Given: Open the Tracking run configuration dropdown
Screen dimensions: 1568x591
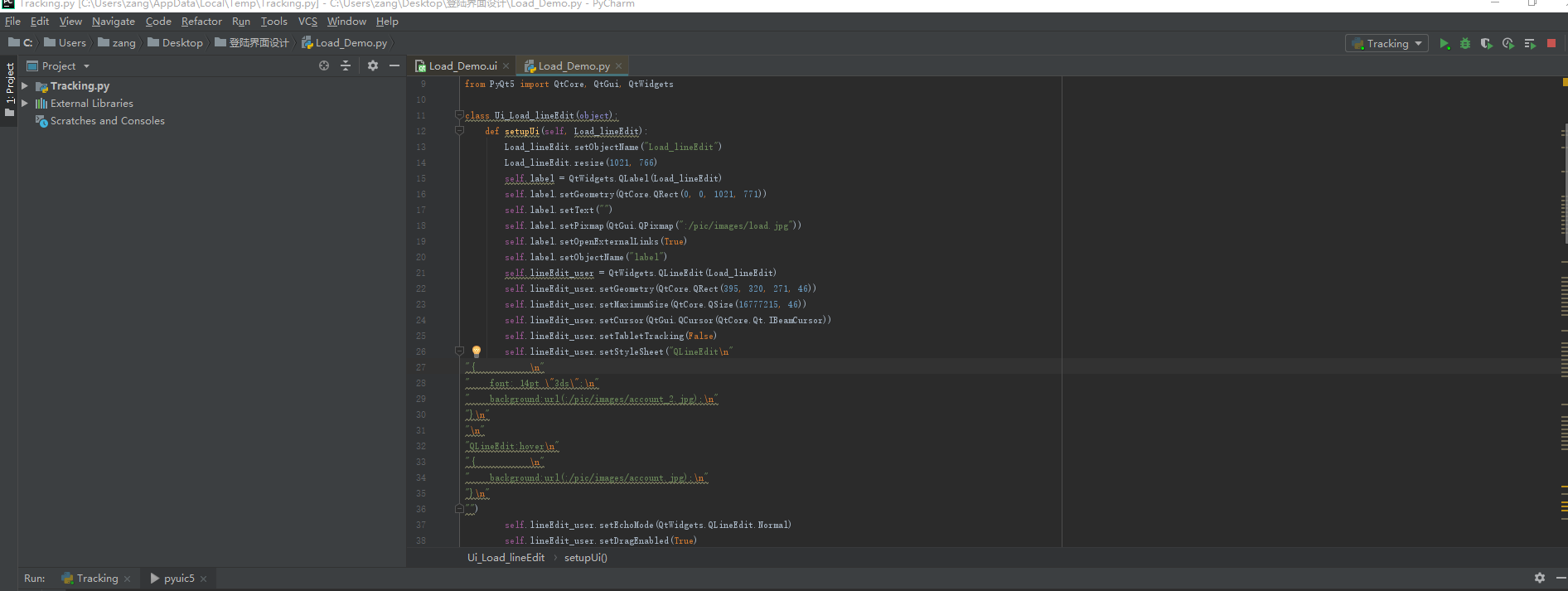Looking at the screenshot, I should tap(1387, 44).
